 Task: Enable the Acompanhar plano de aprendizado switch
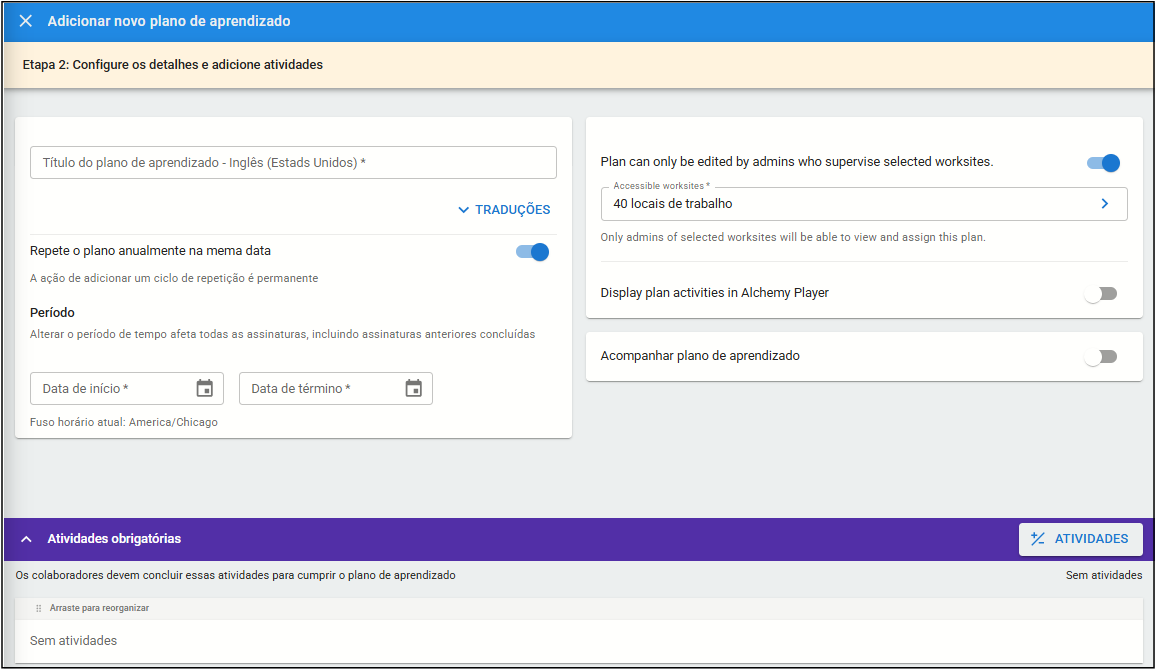pyautogui.click(x=1100, y=357)
